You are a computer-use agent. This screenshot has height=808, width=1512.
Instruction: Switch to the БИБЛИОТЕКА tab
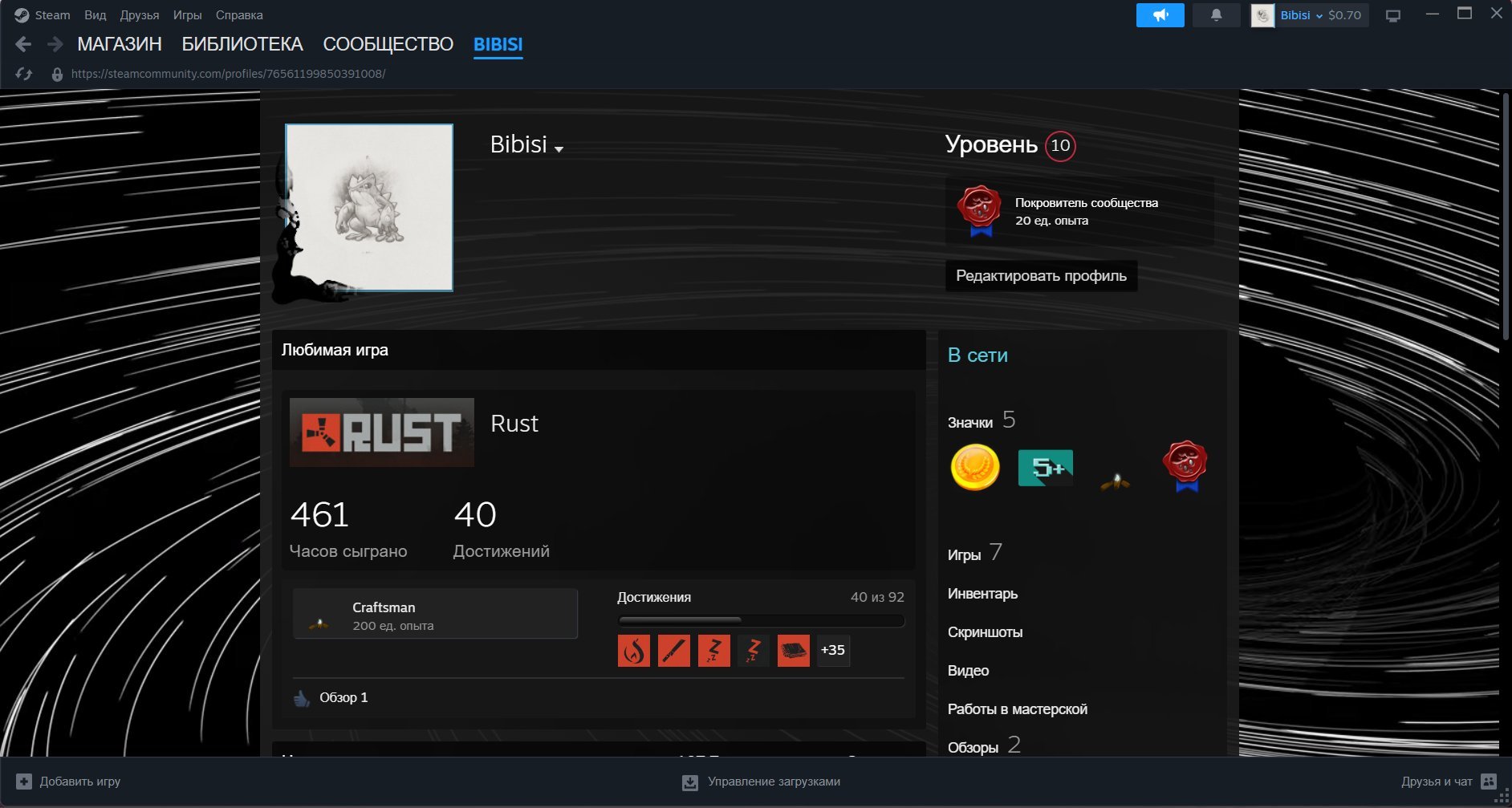242,44
